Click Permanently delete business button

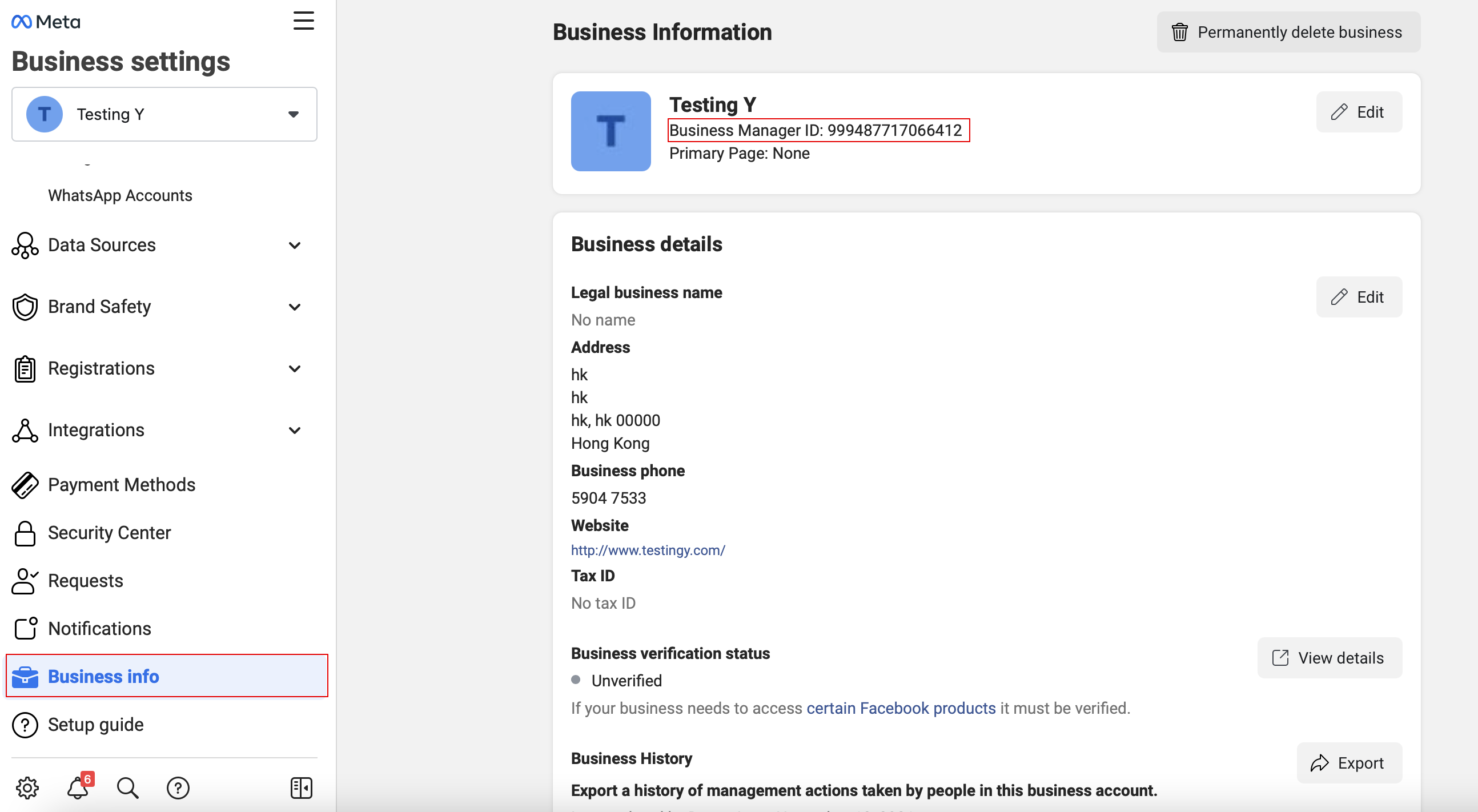pyautogui.click(x=1288, y=32)
